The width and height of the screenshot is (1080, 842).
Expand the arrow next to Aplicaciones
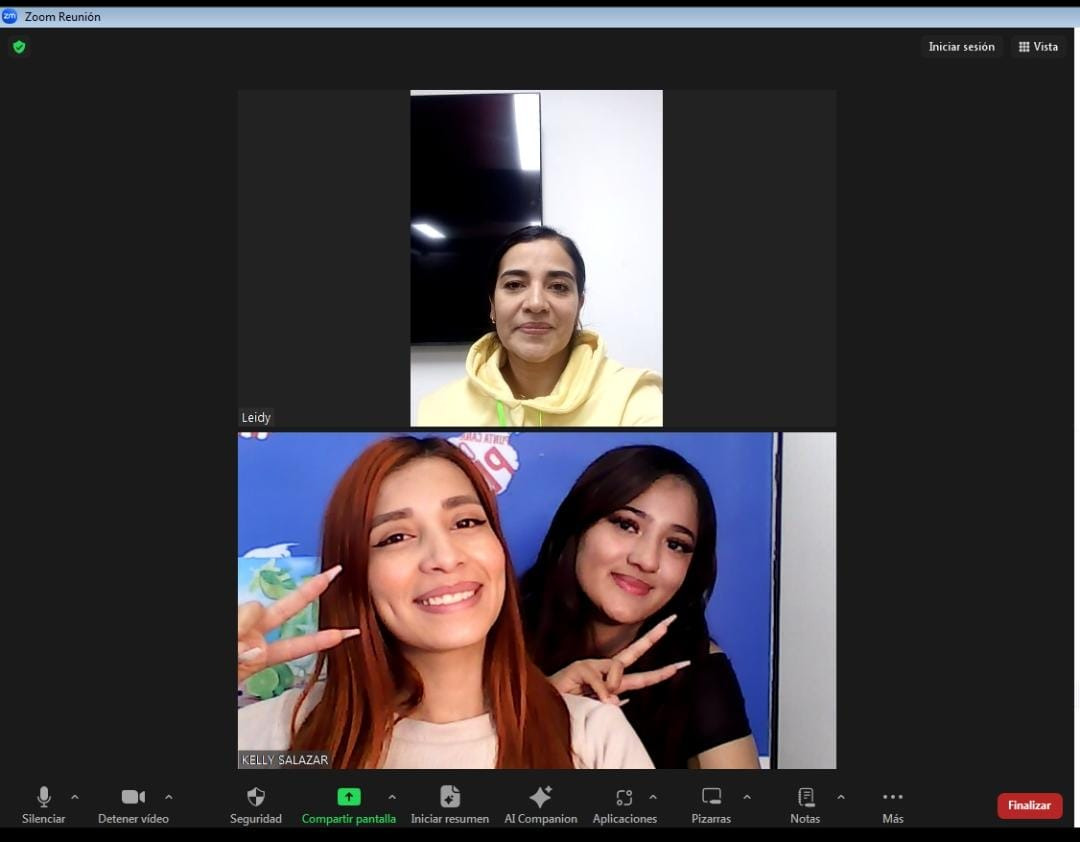(x=653, y=797)
